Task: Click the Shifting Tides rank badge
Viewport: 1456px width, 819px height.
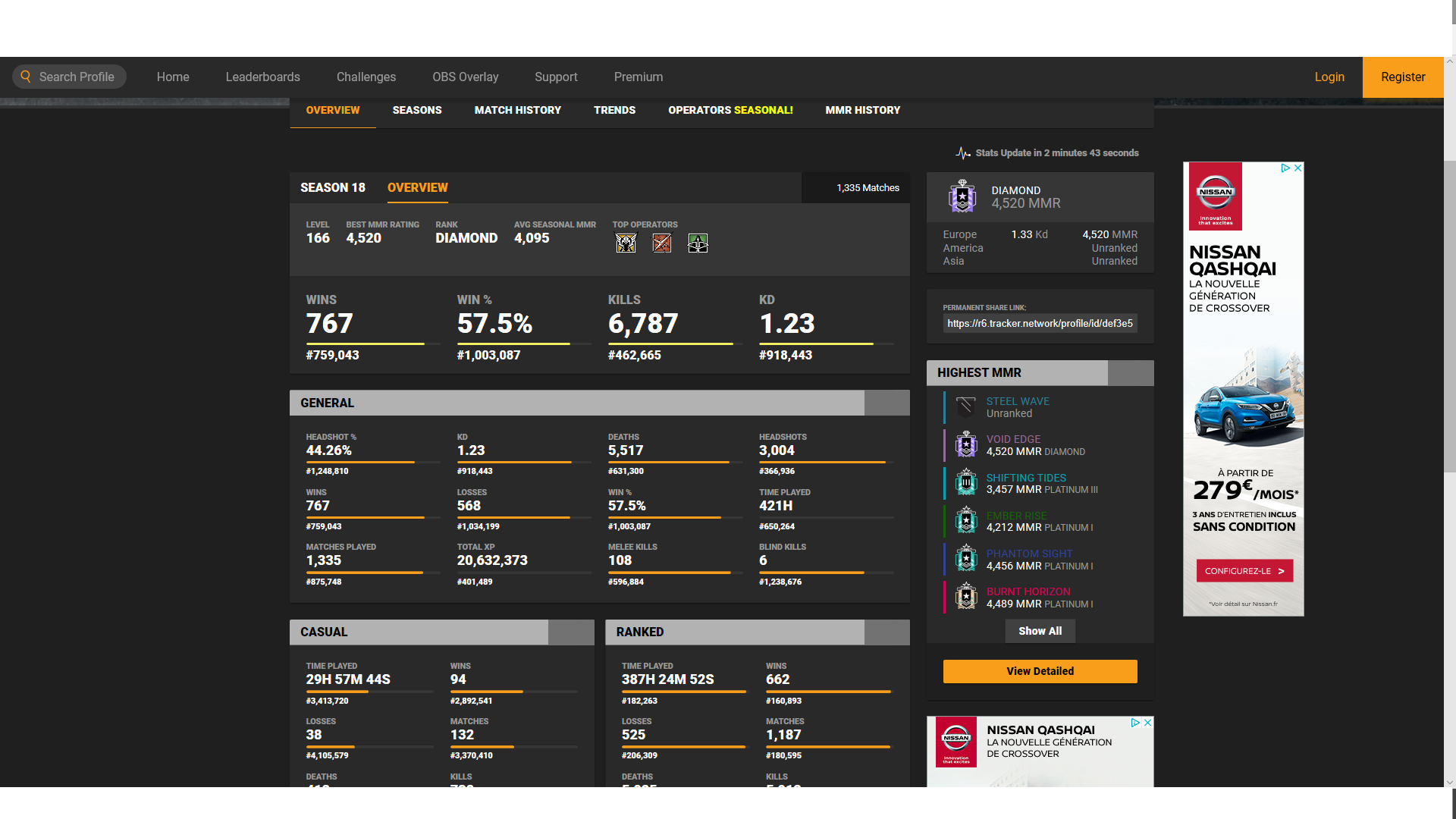Action: pos(966,483)
